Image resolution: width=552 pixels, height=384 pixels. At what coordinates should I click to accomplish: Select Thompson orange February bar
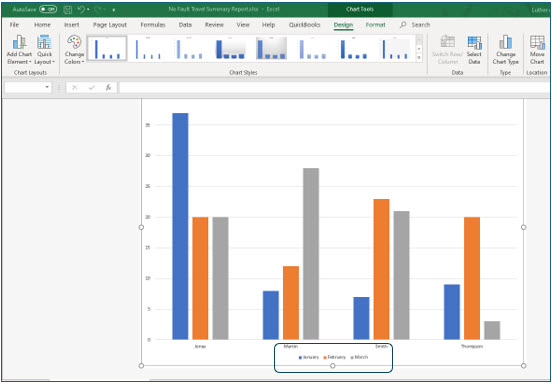point(472,278)
